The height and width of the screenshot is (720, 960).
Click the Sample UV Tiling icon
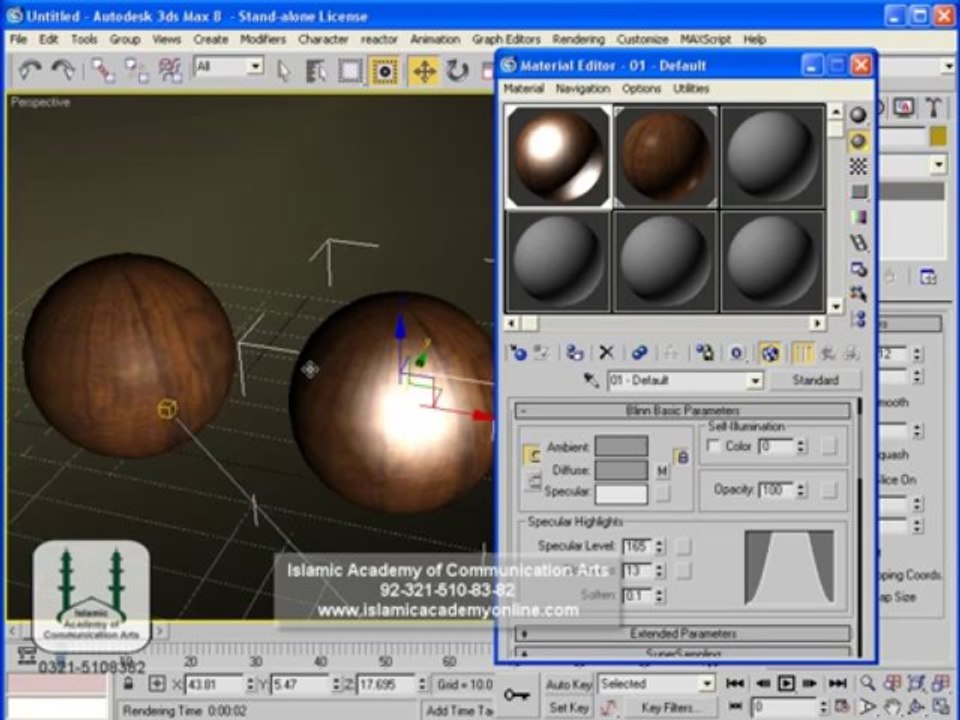click(858, 192)
